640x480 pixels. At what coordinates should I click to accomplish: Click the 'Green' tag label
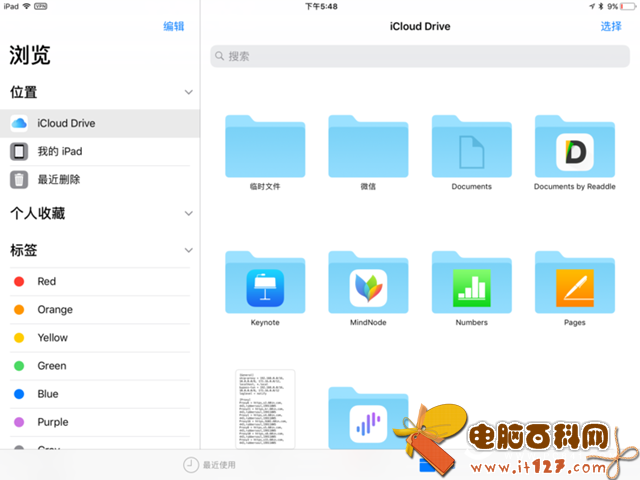(52, 366)
